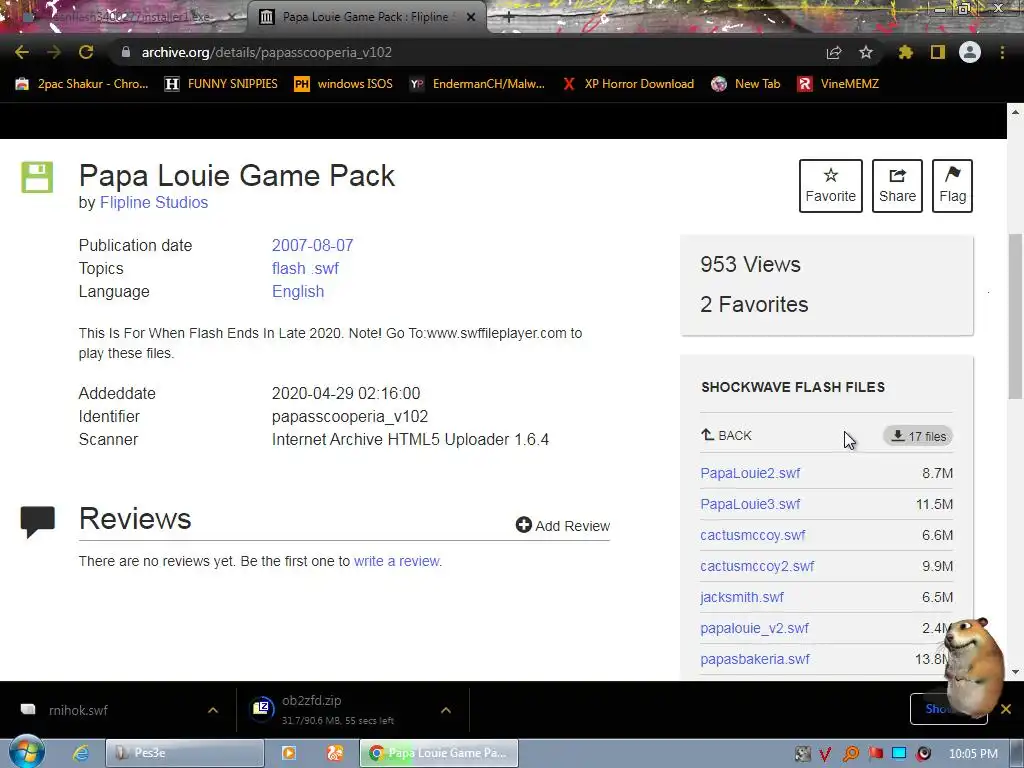Switch to the Pes3e taskbar window
1024x768 pixels.
[x=185, y=753]
